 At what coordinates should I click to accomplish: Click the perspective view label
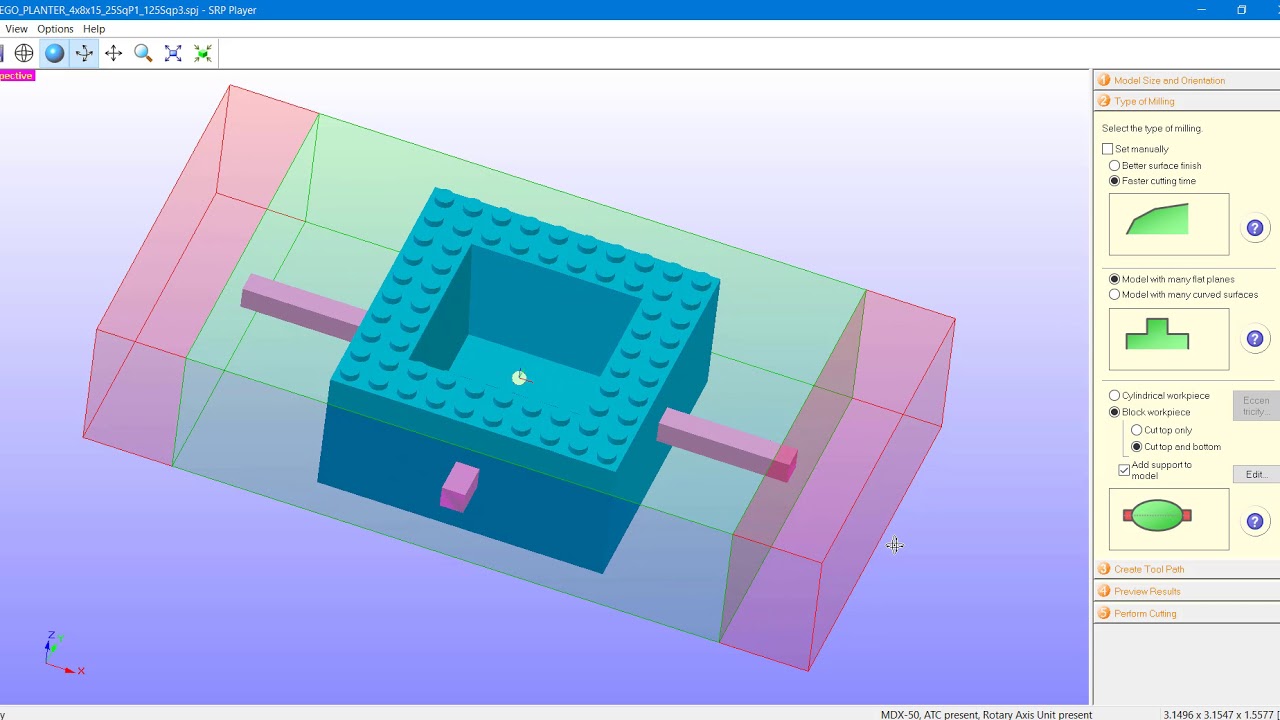[x=17, y=76]
